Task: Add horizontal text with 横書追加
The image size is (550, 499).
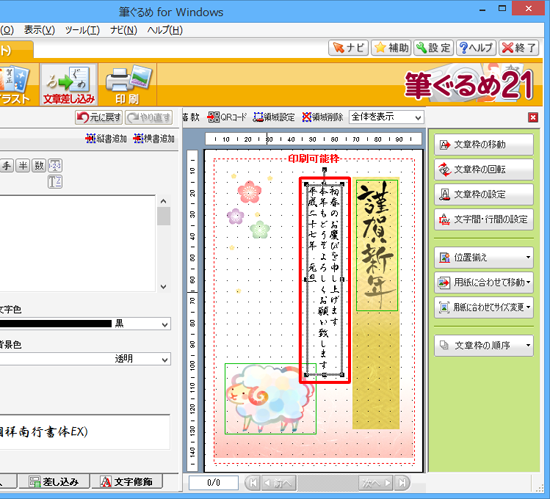Action: pos(154,139)
